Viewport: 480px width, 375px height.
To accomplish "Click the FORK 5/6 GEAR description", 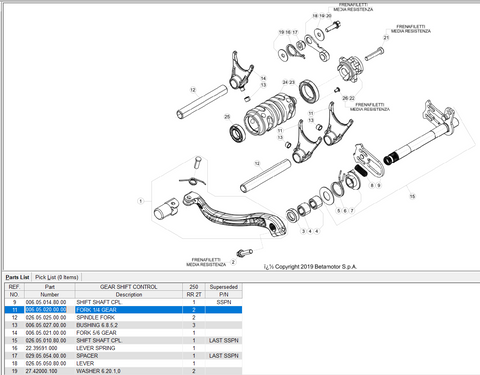I will pos(96,333).
